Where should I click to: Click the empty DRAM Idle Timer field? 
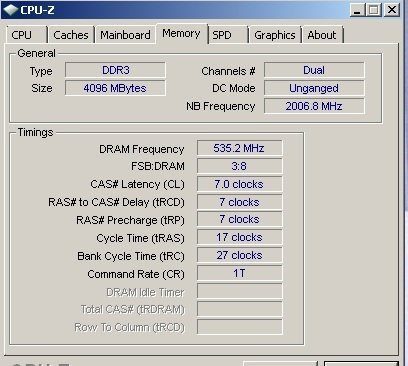[x=240, y=291]
